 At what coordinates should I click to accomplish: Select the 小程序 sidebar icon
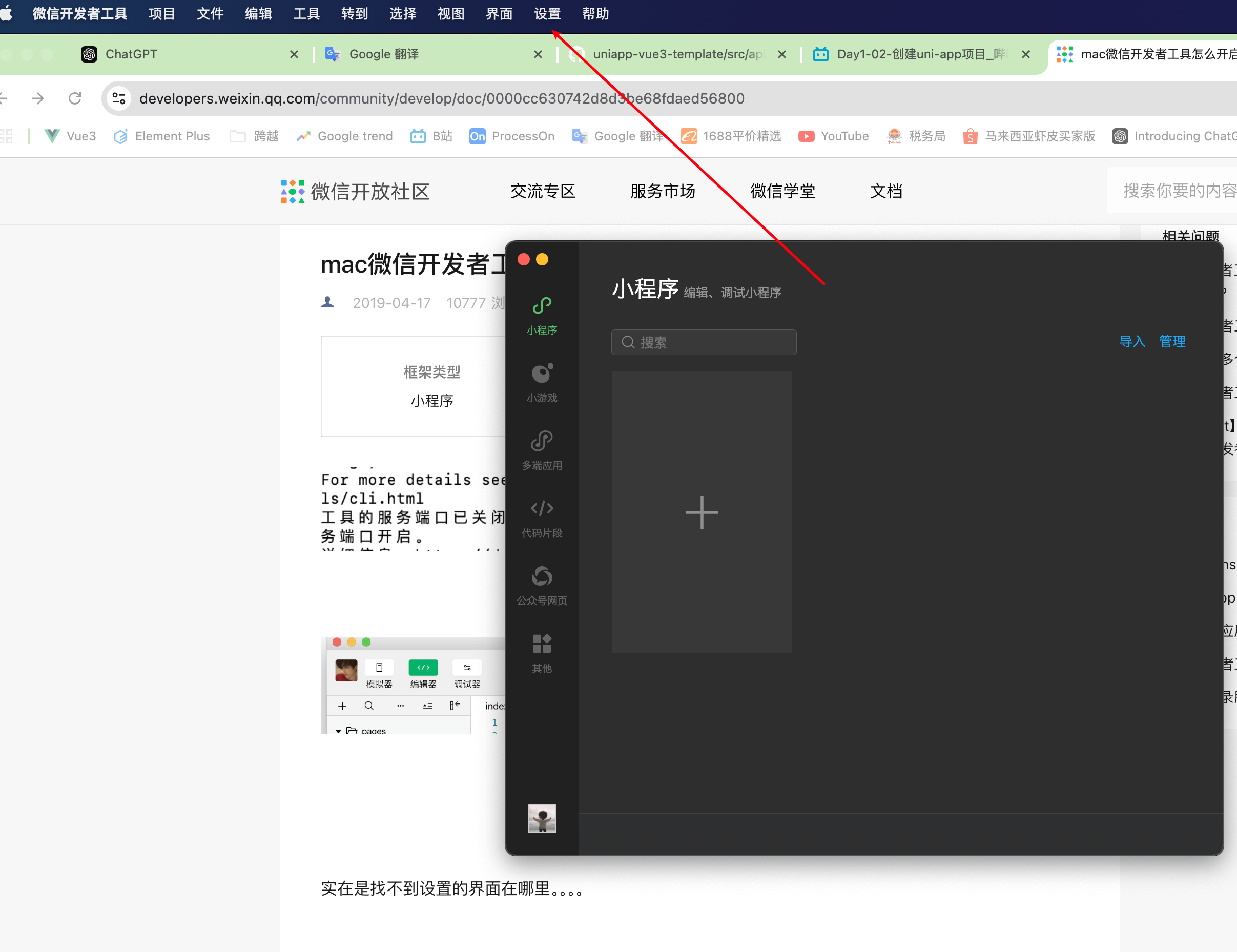coord(542,315)
